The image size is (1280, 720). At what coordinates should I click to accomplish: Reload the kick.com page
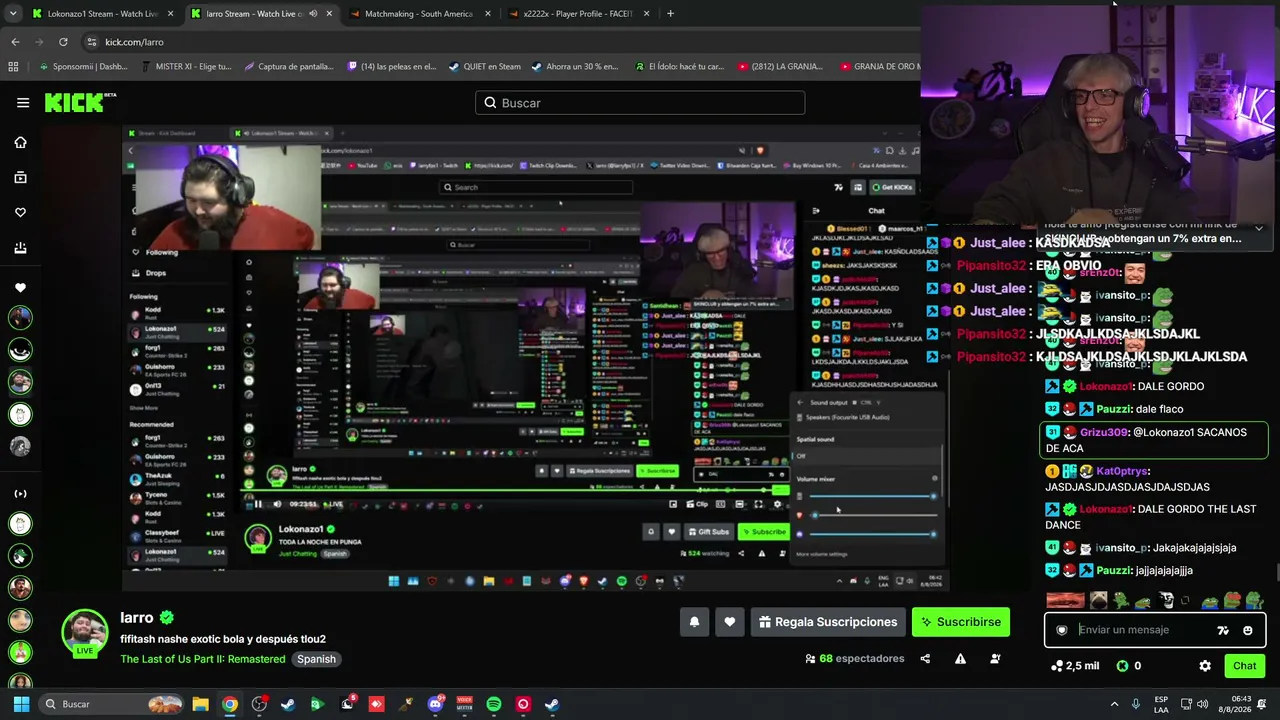point(63,42)
